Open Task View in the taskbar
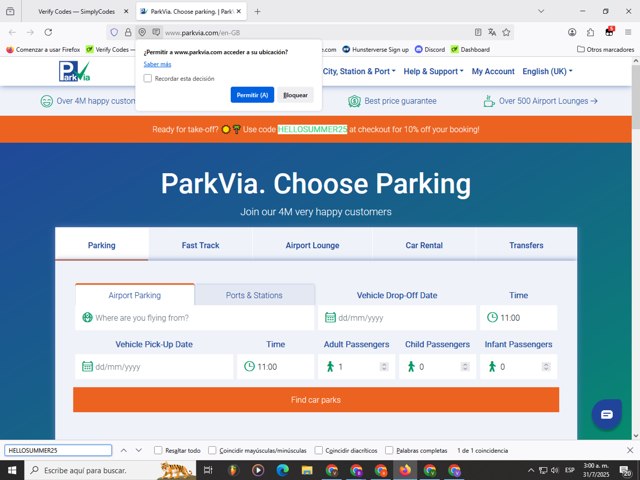Viewport: 640px width, 480px height. click(x=208, y=470)
